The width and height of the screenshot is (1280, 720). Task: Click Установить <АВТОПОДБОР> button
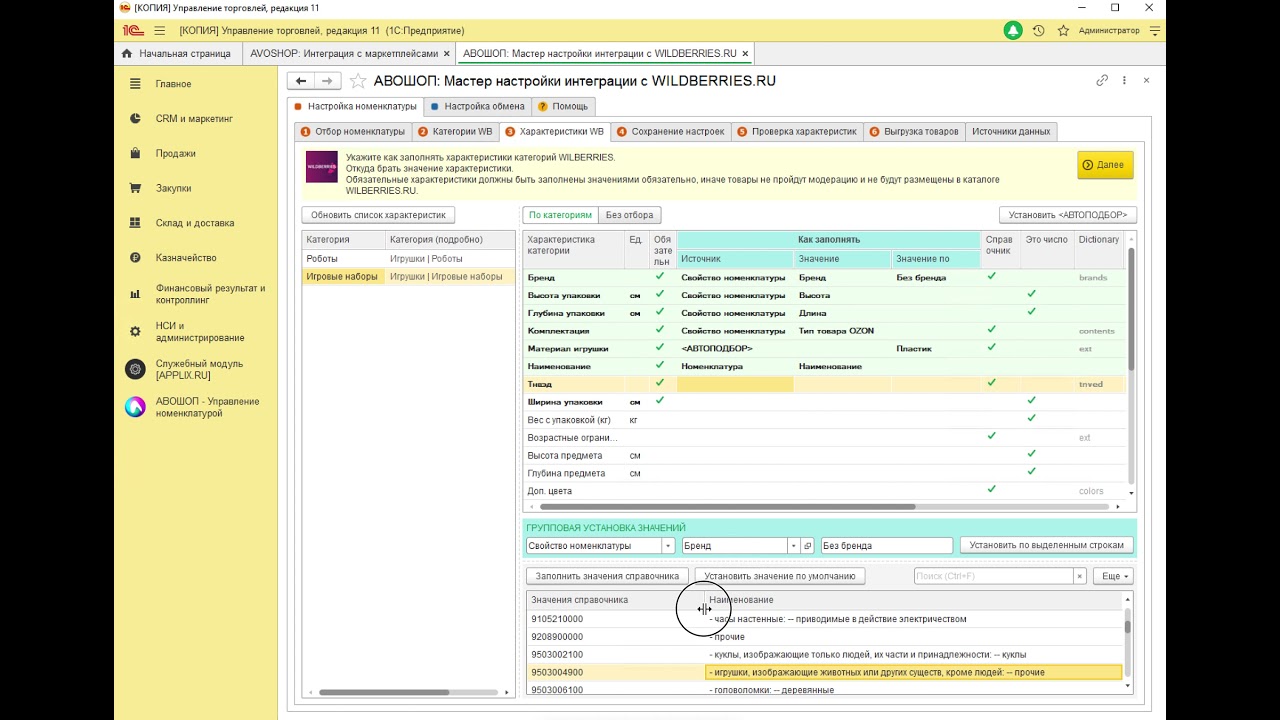click(1068, 215)
